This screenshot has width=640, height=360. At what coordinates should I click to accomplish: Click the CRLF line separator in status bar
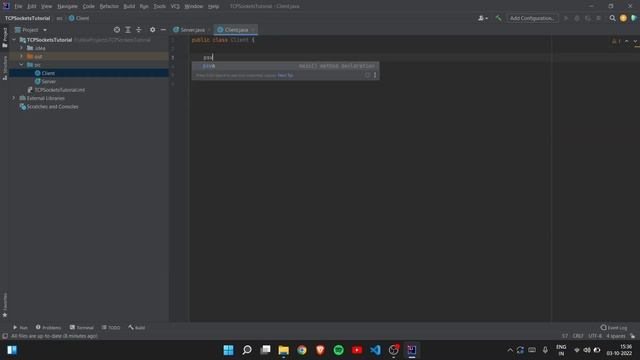pyautogui.click(x=578, y=336)
